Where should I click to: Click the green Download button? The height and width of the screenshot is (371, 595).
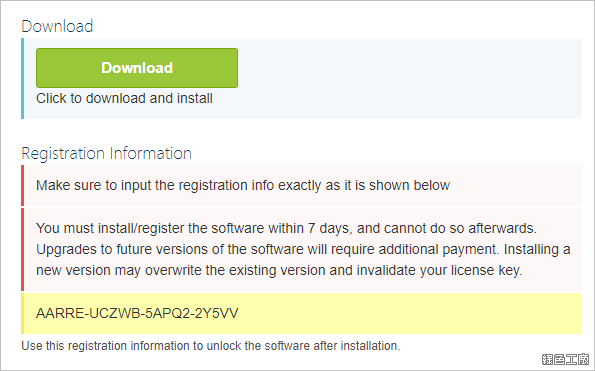(137, 68)
